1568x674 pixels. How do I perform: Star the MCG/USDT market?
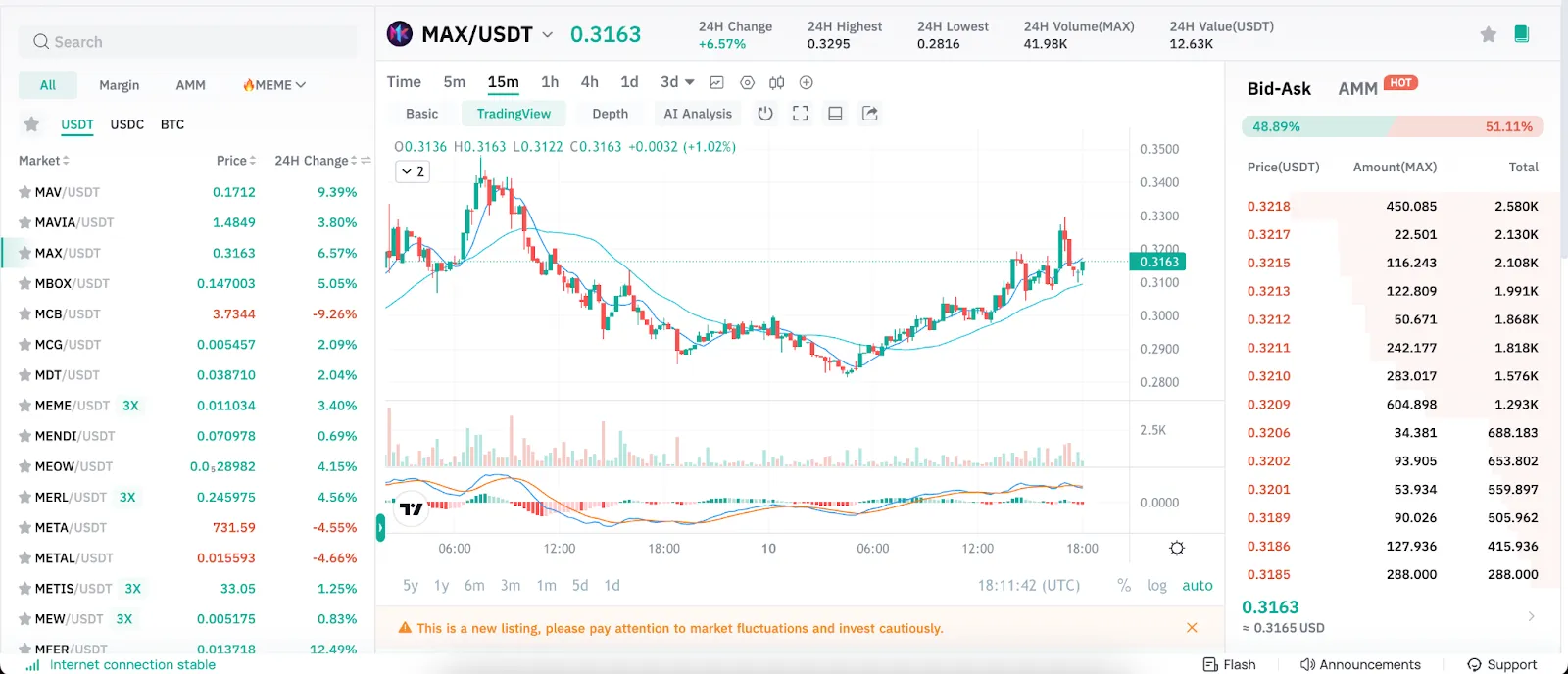point(24,345)
